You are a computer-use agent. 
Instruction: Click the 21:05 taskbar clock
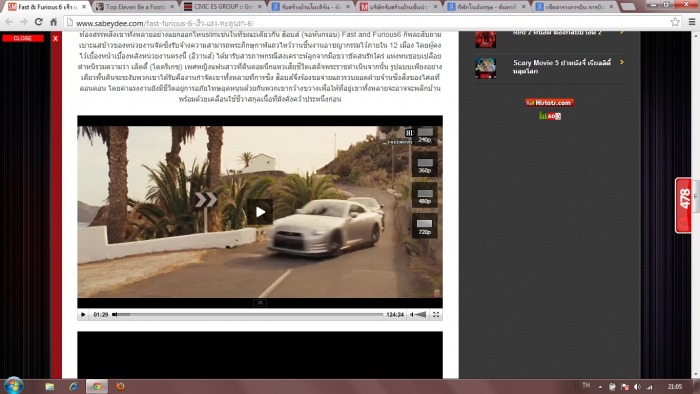click(x=675, y=386)
